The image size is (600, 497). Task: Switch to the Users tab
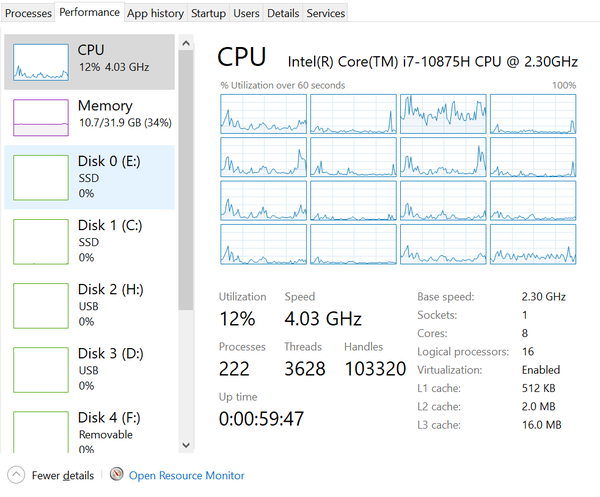coord(246,13)
